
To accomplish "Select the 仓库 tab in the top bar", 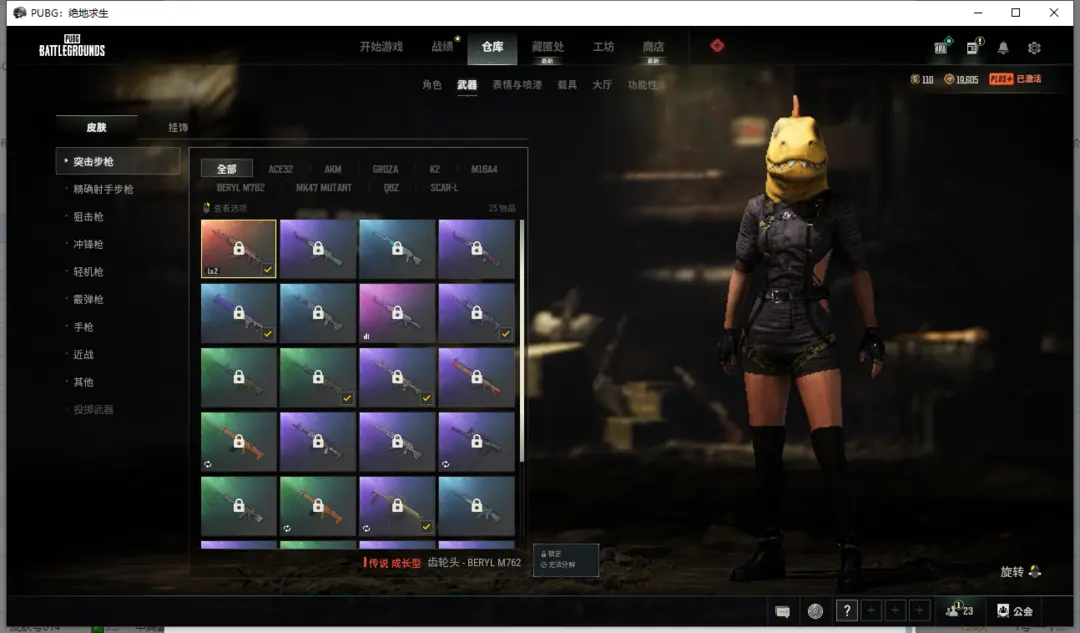I will click(492, 46).
